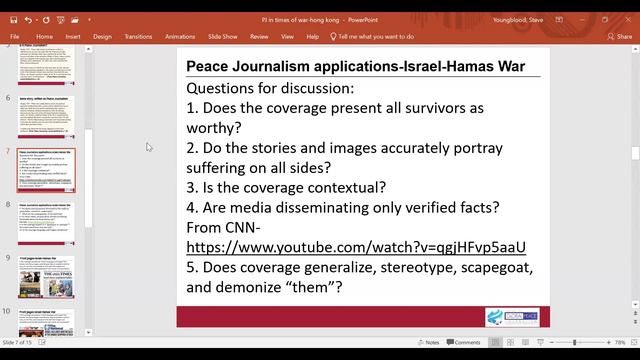Click the main editing area scroll-down arrow

coord(635,304)
